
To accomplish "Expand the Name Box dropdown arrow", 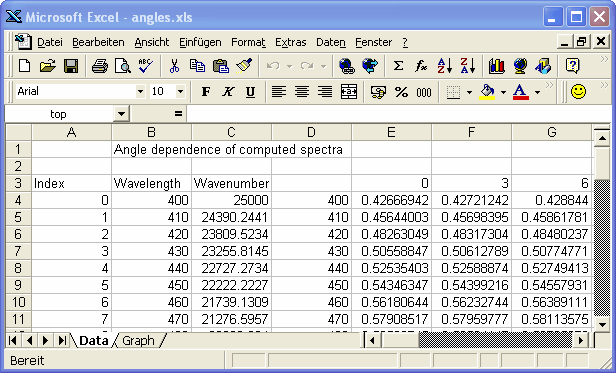I will coord(121,114).
